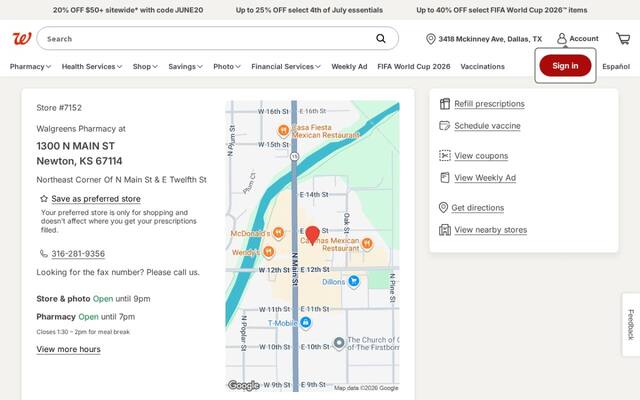
Task: Open View coupons link
Action: tap(481, 156)
